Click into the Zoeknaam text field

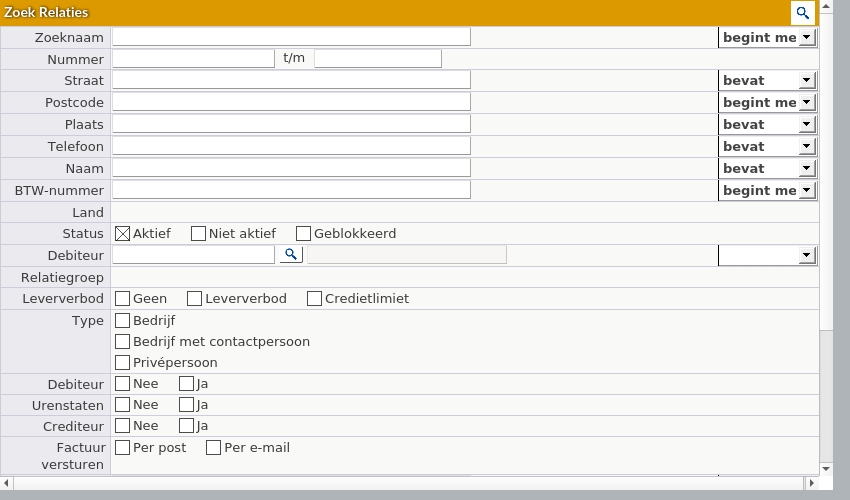coord(291,37)
